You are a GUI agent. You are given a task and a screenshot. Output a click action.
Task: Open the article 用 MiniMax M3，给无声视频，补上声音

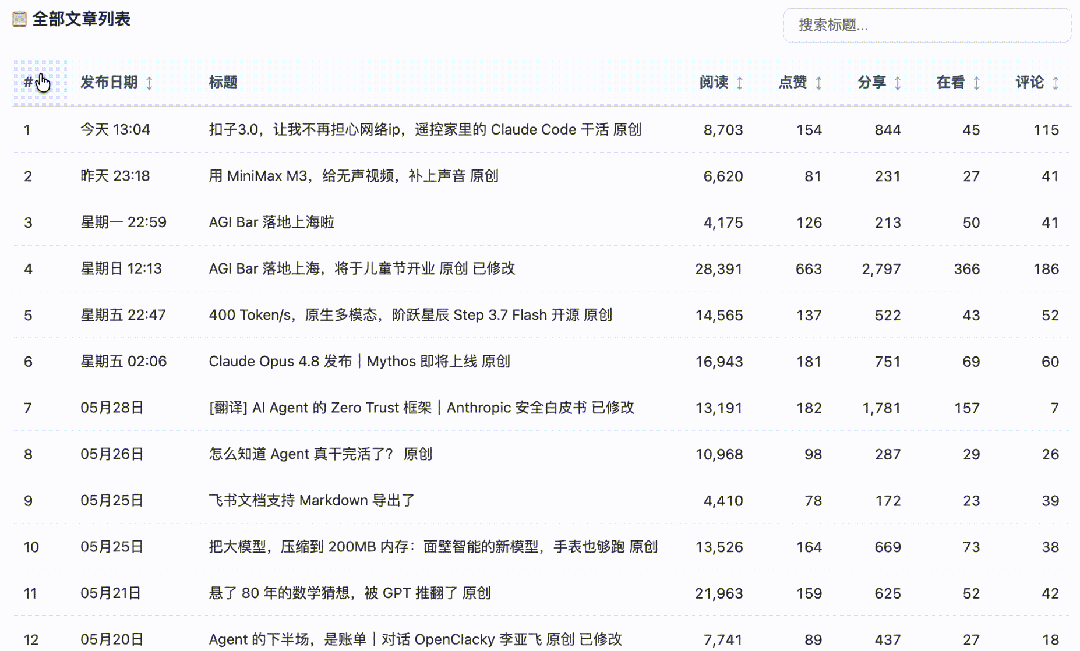[x=353, y=176]
